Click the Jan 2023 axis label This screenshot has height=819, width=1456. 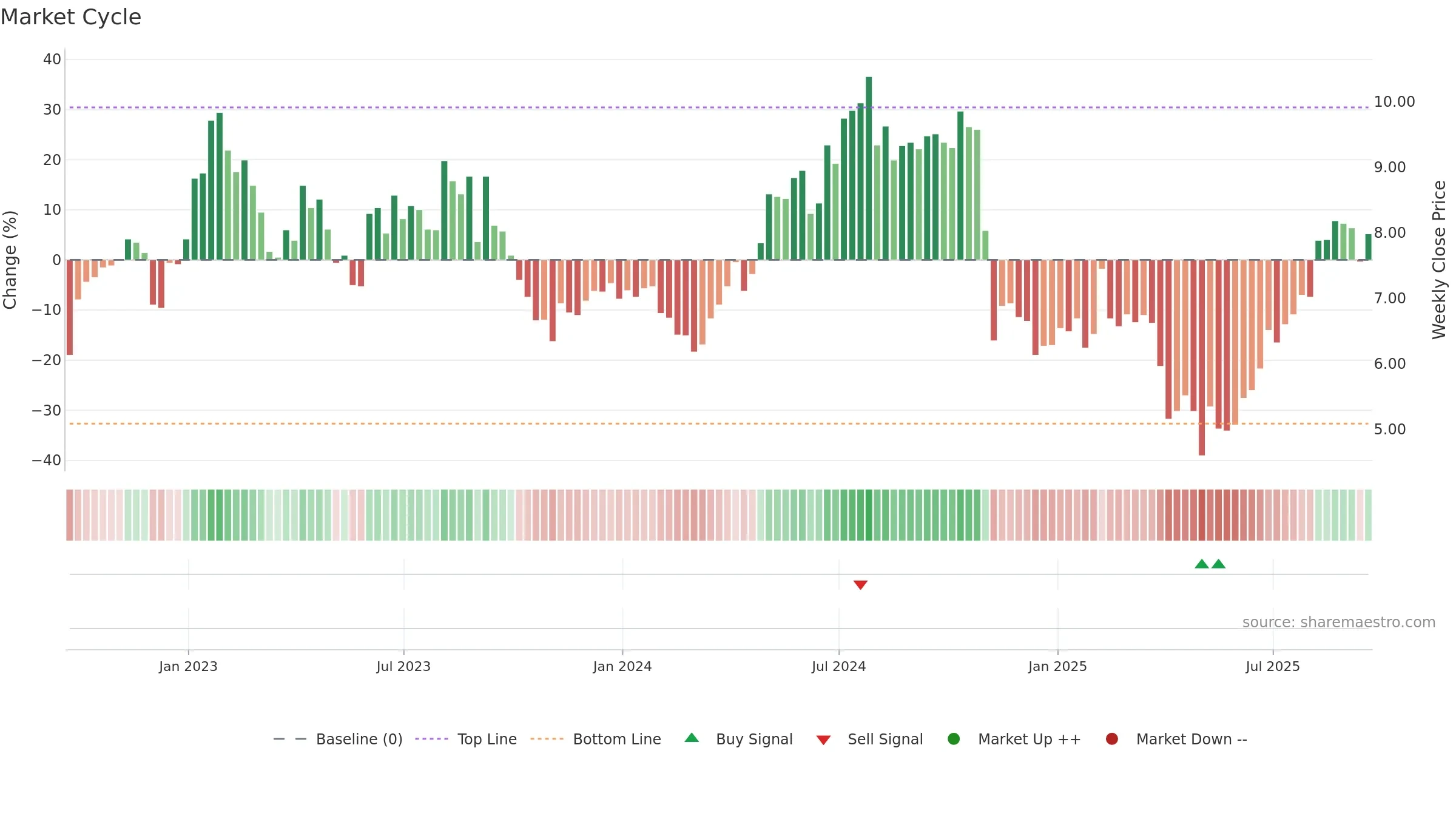click(x=188, y=666)
